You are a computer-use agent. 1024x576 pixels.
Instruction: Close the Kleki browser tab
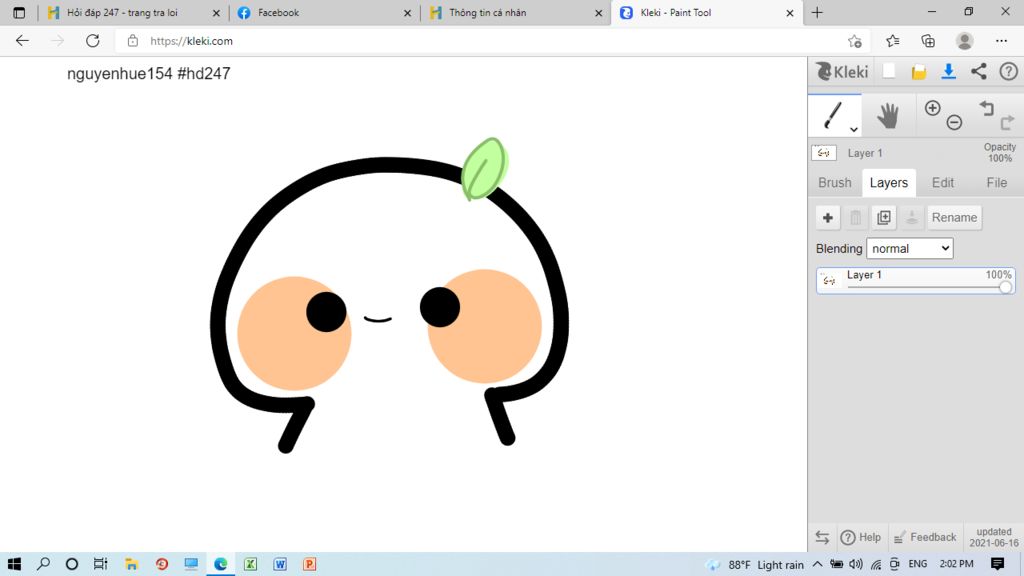(790, 12)
